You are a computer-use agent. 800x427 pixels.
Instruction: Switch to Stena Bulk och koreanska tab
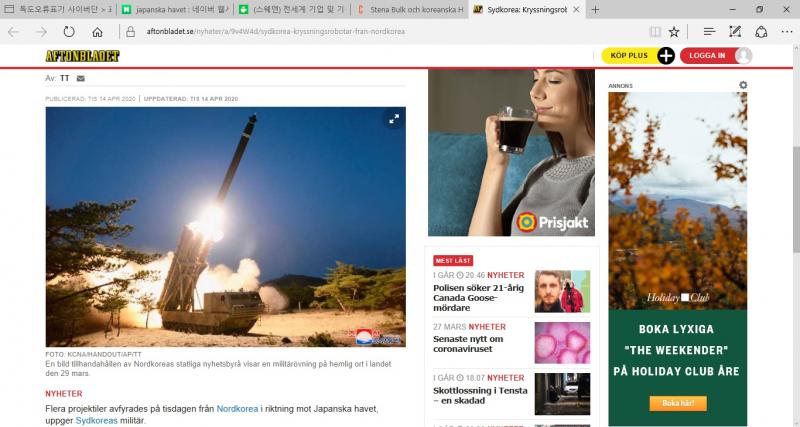[x=410, y=9]
